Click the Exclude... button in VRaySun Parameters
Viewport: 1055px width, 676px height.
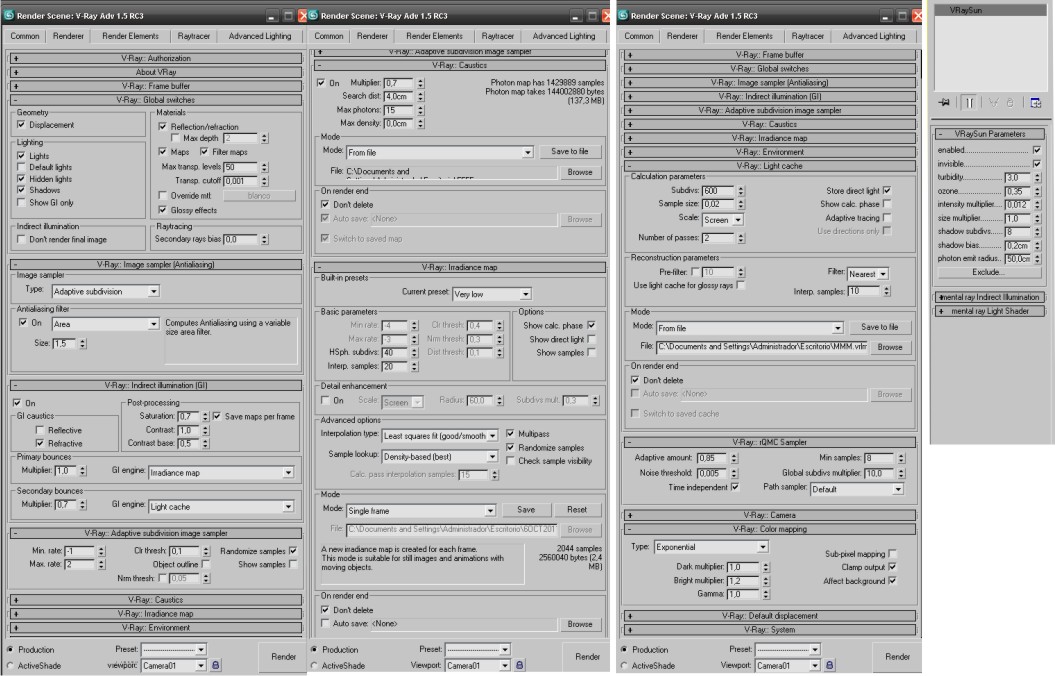[988, 272]
